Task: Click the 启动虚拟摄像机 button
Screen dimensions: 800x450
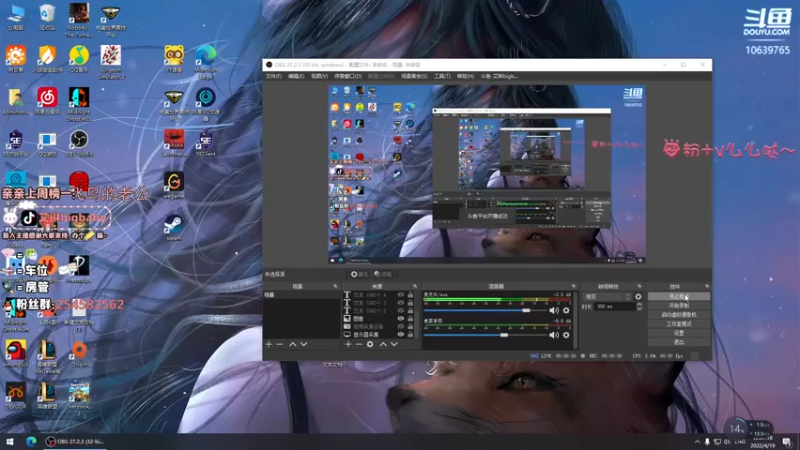Action: (x=679, y=315)
